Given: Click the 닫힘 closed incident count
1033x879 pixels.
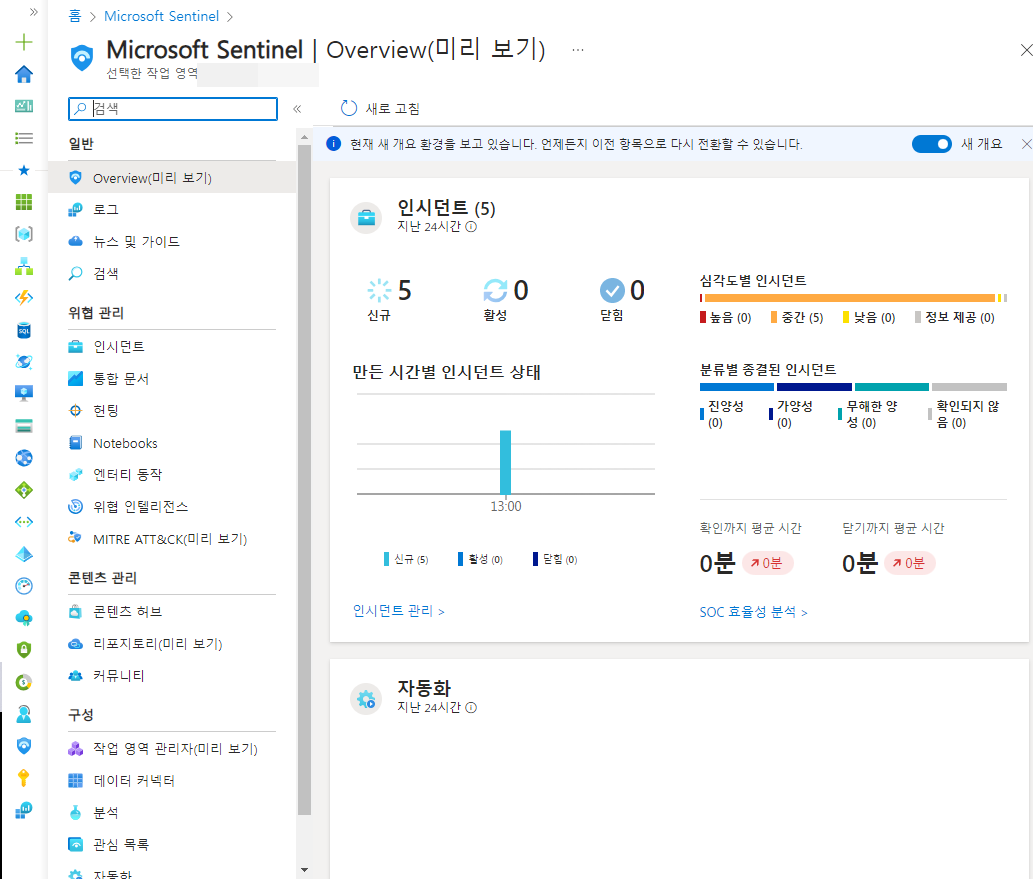Looking at the screenshot, I should [637, 291].
